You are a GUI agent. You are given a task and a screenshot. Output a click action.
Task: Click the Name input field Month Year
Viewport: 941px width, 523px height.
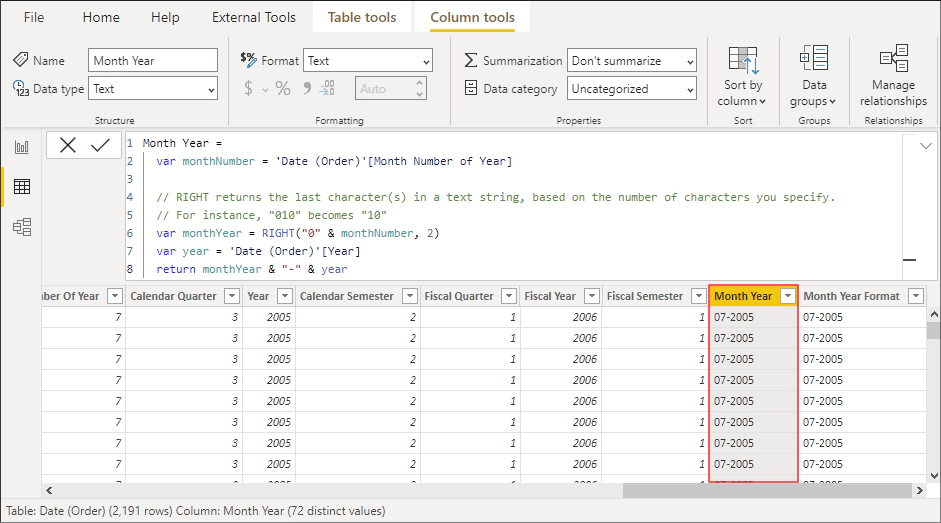click(153, 61)
